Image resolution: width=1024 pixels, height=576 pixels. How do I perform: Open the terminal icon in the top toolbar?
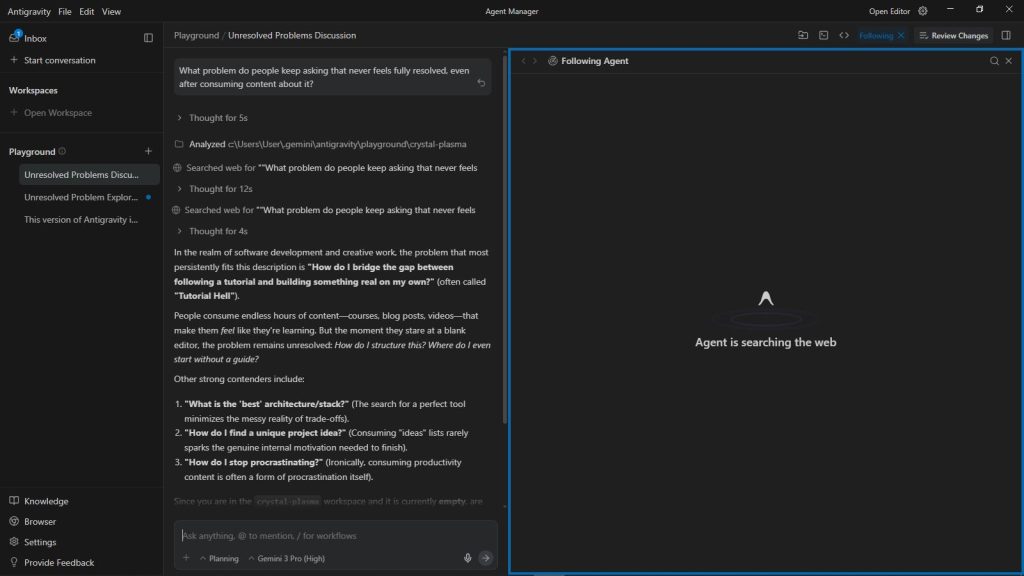point(823,36)
